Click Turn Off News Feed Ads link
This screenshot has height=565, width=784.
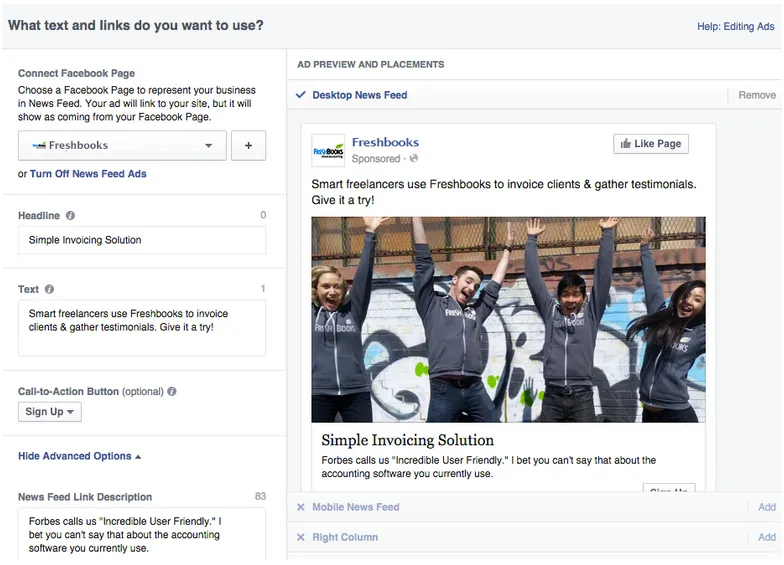click(x=88, y=174)
